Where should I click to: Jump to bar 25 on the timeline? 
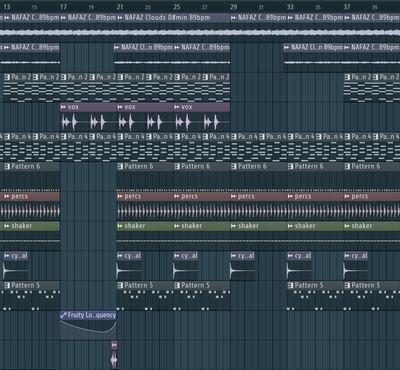177,7
